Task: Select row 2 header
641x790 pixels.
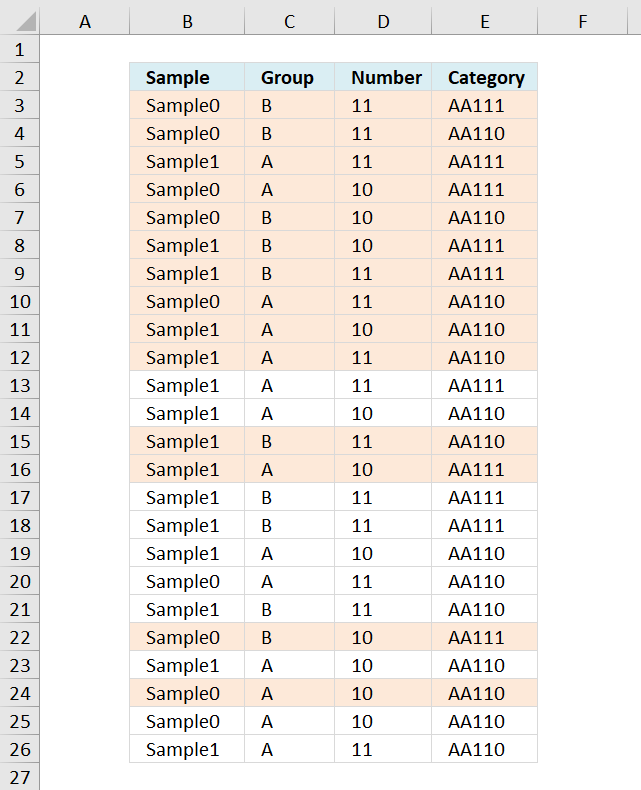Action: pos(20,77)
